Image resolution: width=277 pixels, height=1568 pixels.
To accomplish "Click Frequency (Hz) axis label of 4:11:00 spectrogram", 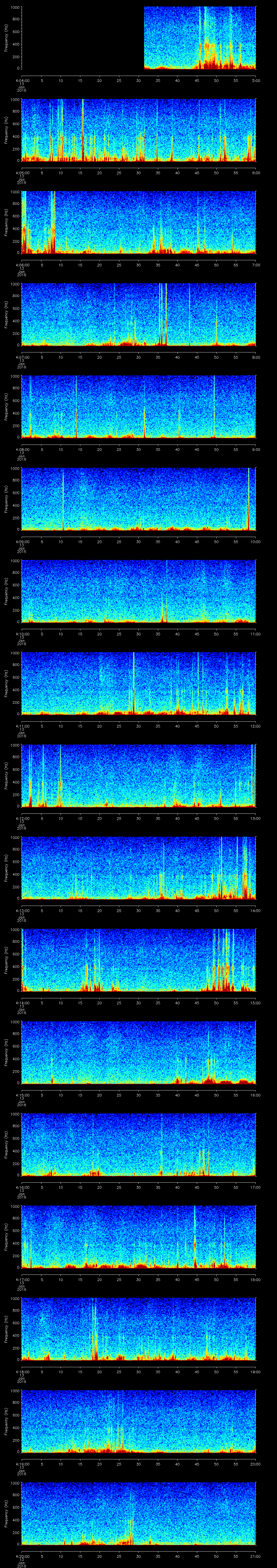I will [6, 683].
